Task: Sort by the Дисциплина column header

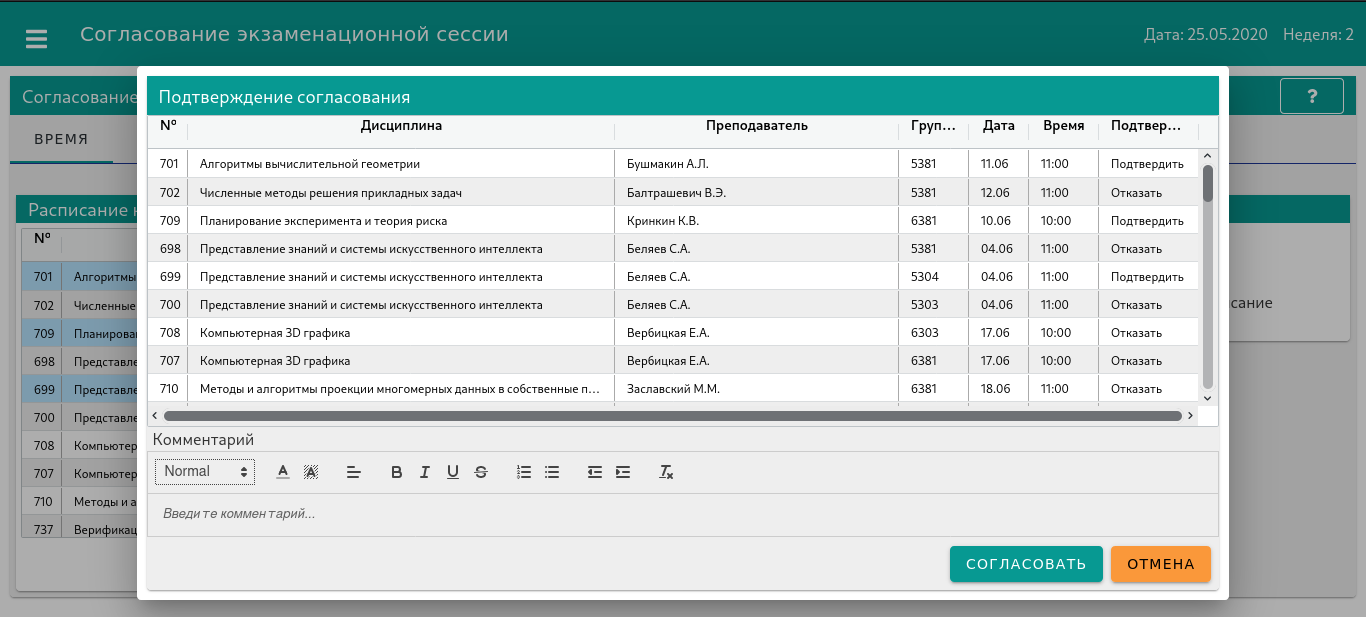Action: coord(401,126)
